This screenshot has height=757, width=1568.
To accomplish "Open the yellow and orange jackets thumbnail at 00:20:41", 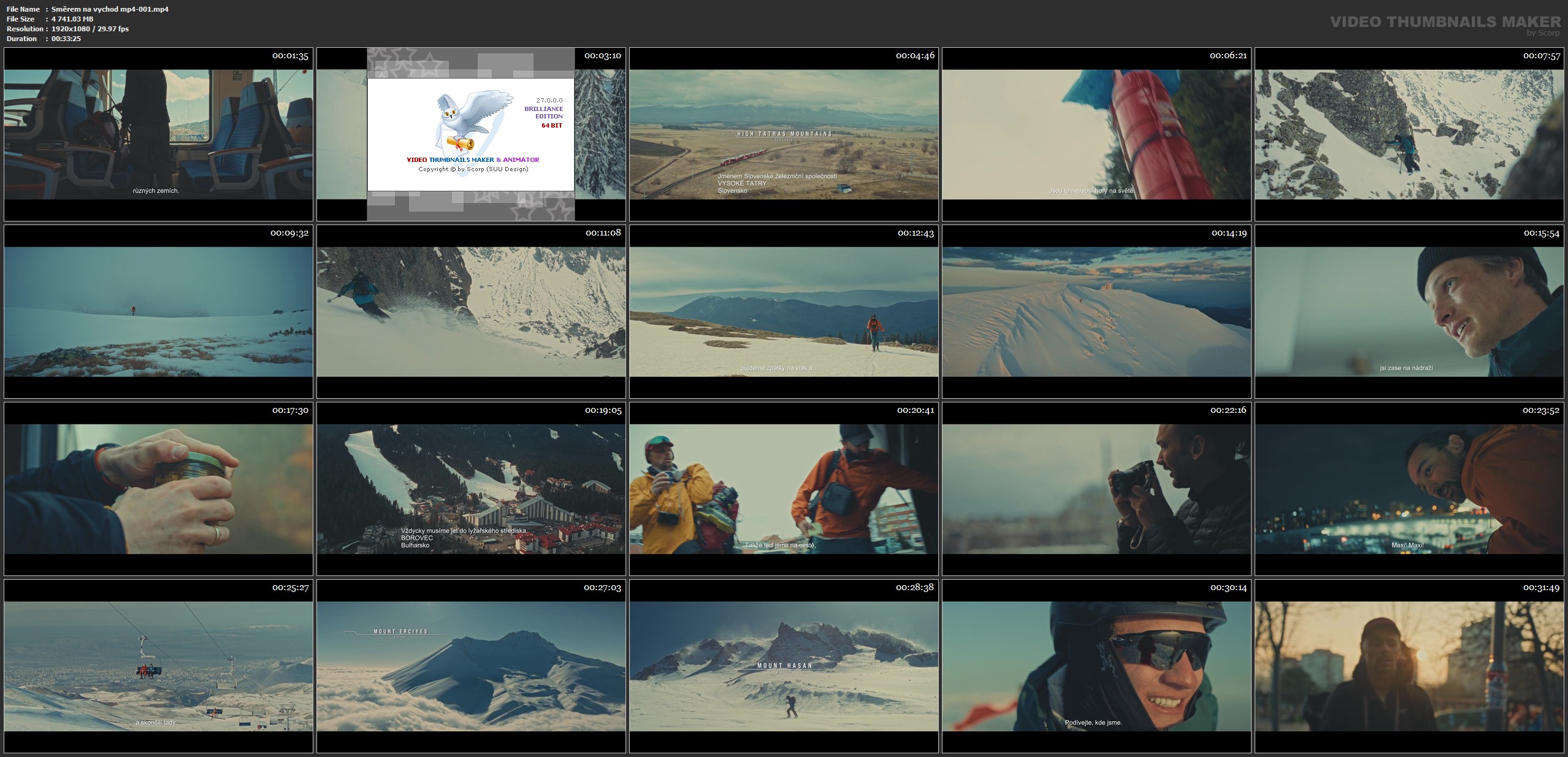I will (784, 489).
